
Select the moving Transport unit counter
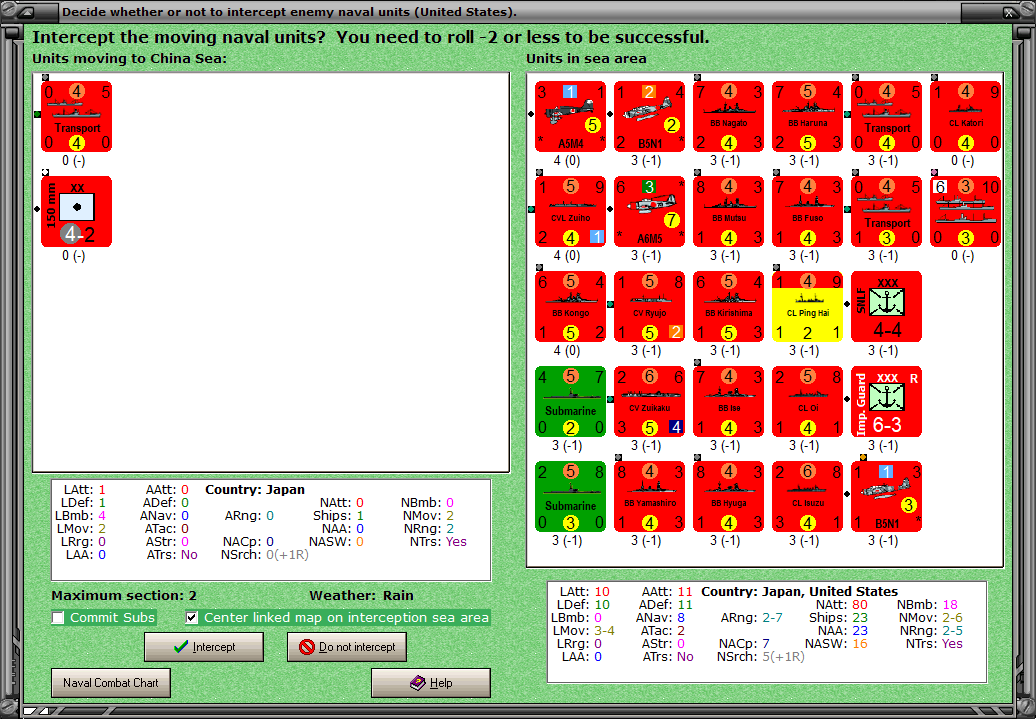point(77,117)
